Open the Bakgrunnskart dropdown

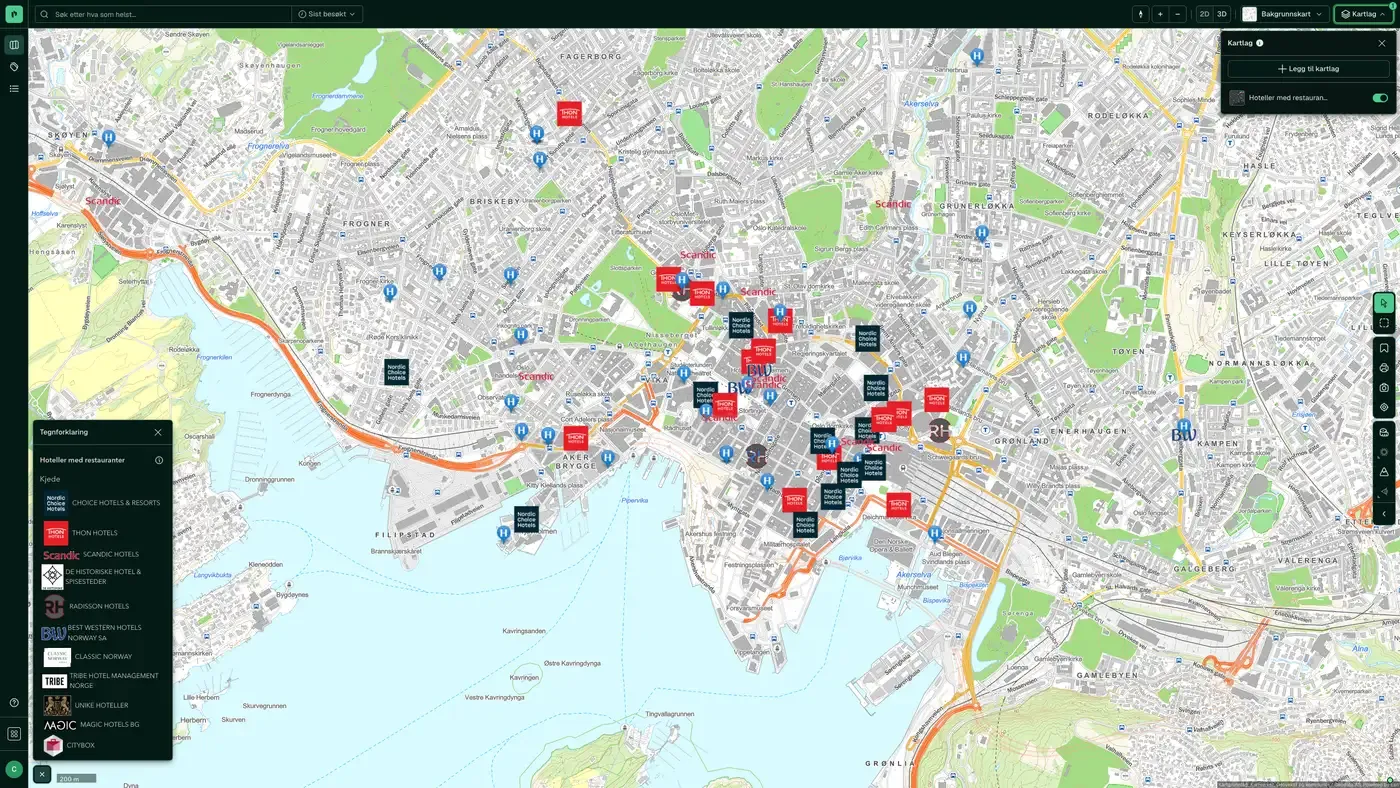coord(1283,14)
